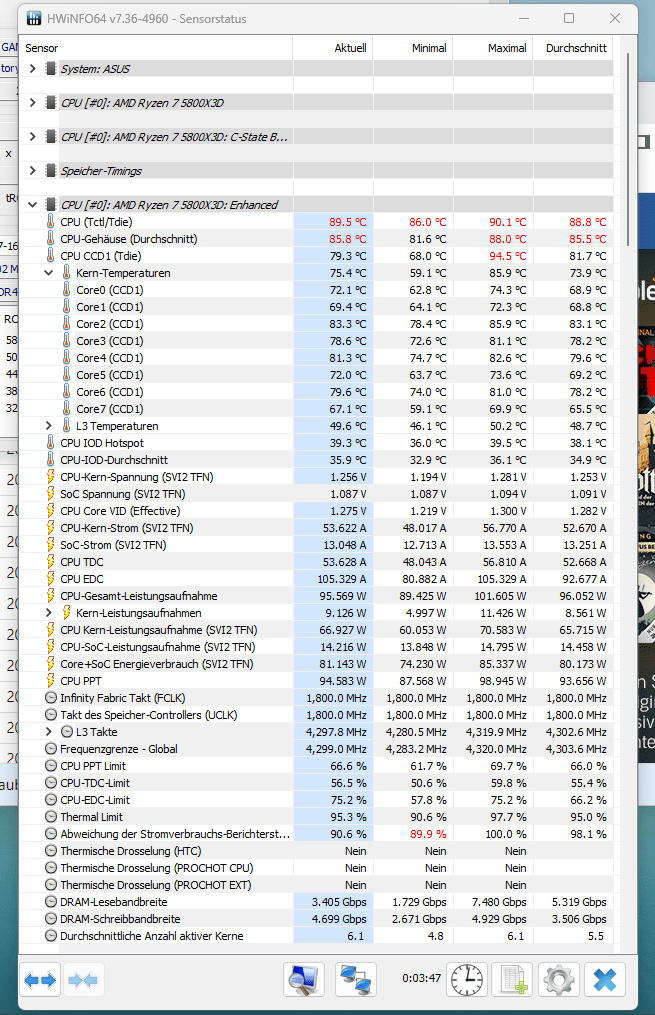Open sensor settings gear button
This screenshot has height=1015, width=655.
coord(559,979)
